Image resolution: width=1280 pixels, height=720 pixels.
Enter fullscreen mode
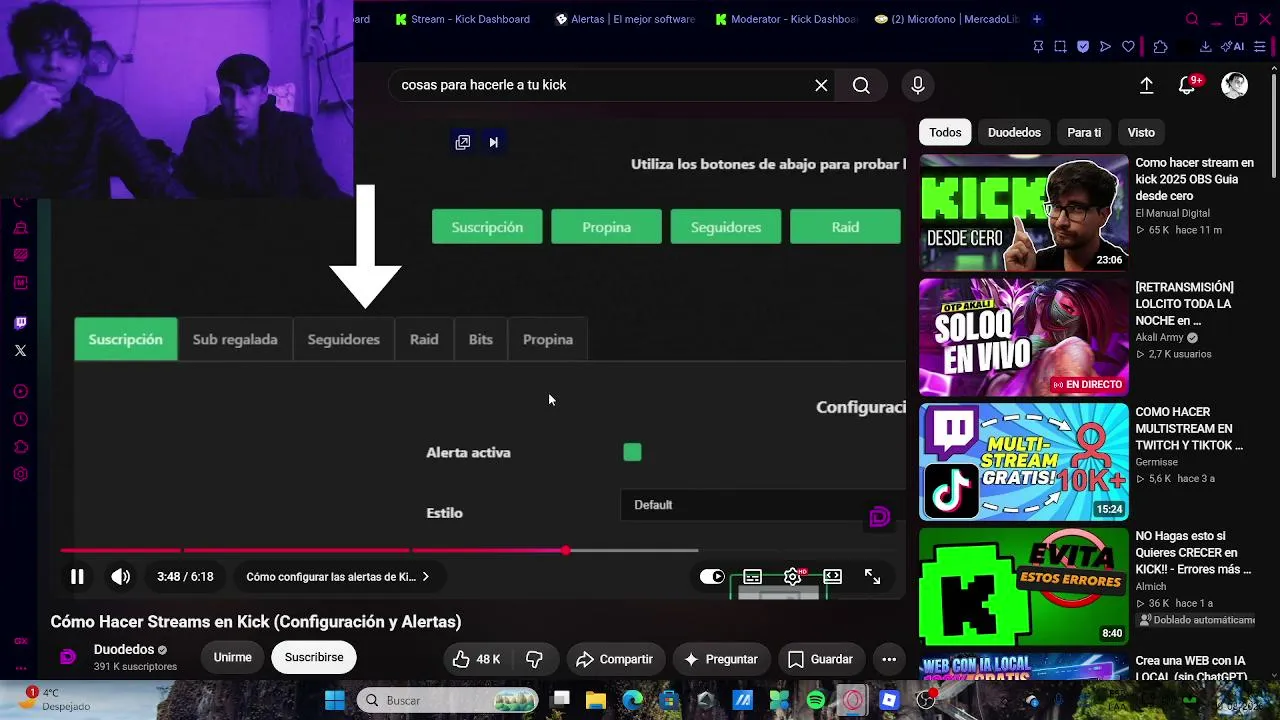[x=873, y=577]
